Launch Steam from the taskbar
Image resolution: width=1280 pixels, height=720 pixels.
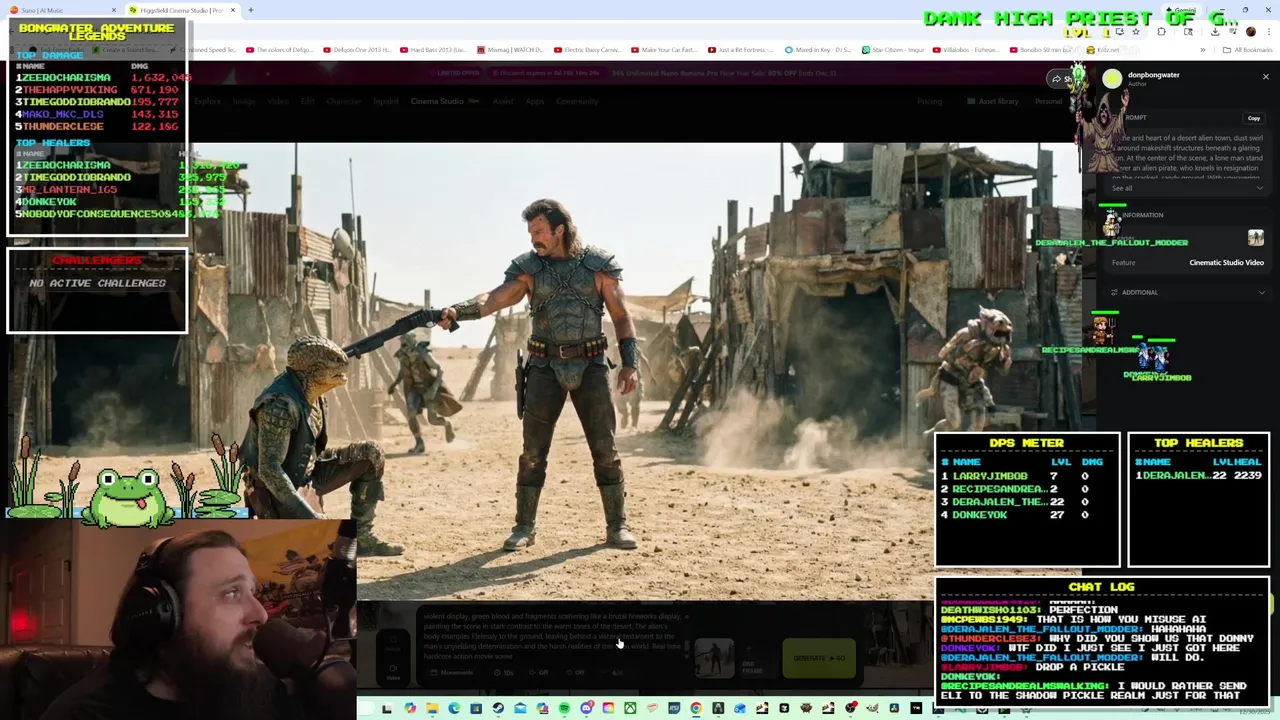point(498,708)
